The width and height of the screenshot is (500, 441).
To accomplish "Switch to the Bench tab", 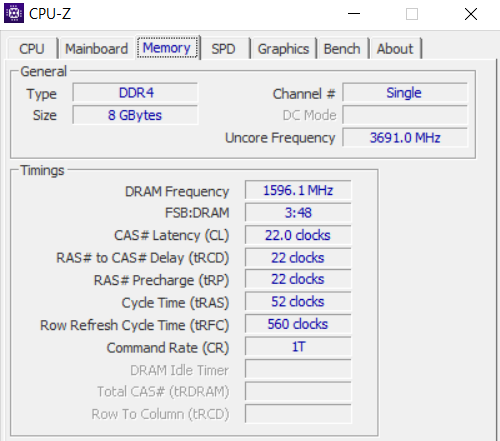I will click(x=342, y=49).
